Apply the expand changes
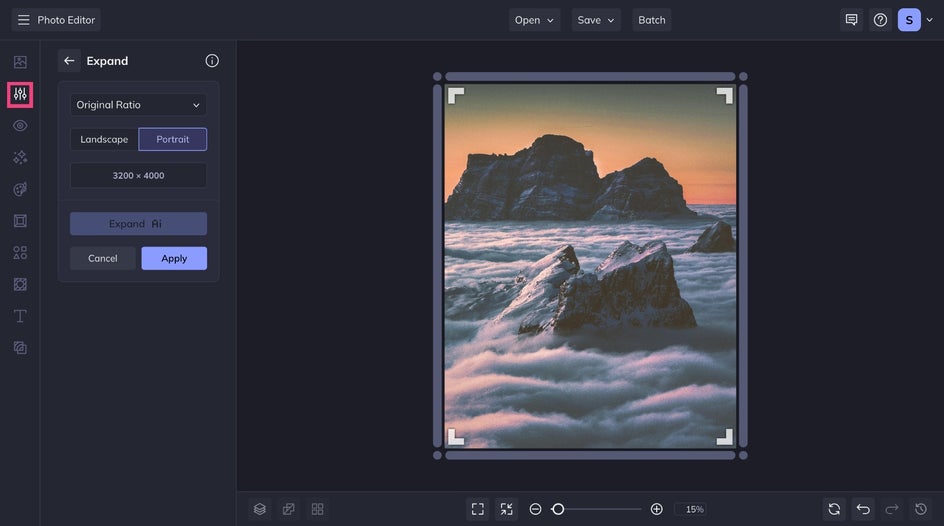944x526 pixels. 174,258
